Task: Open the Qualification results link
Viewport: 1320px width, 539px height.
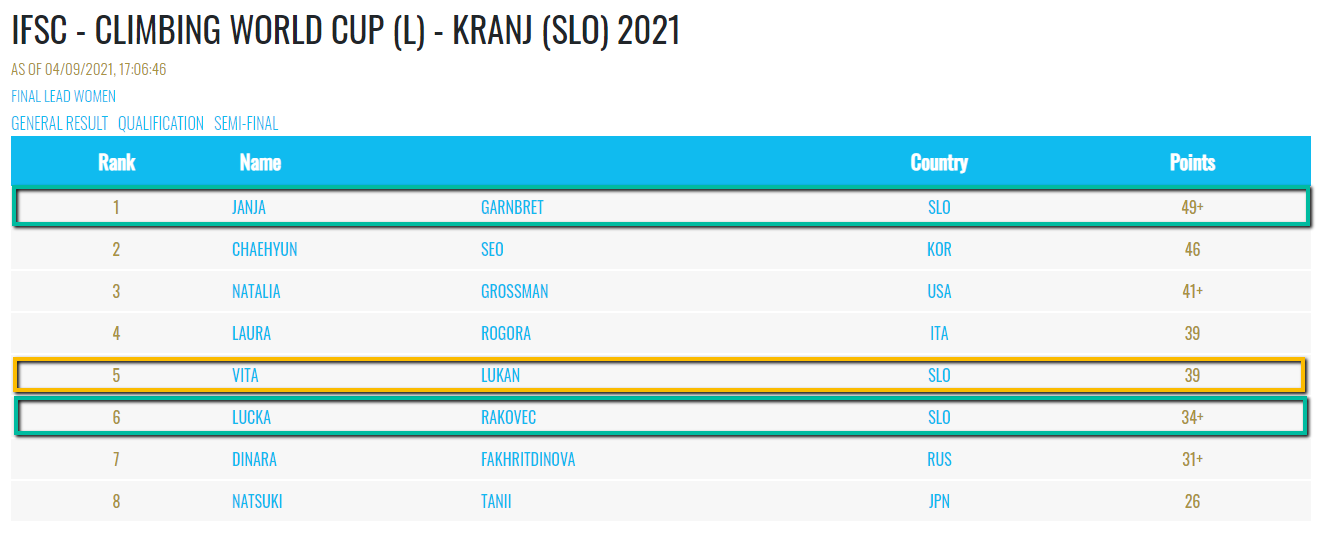Action: [x=161, y=124]
